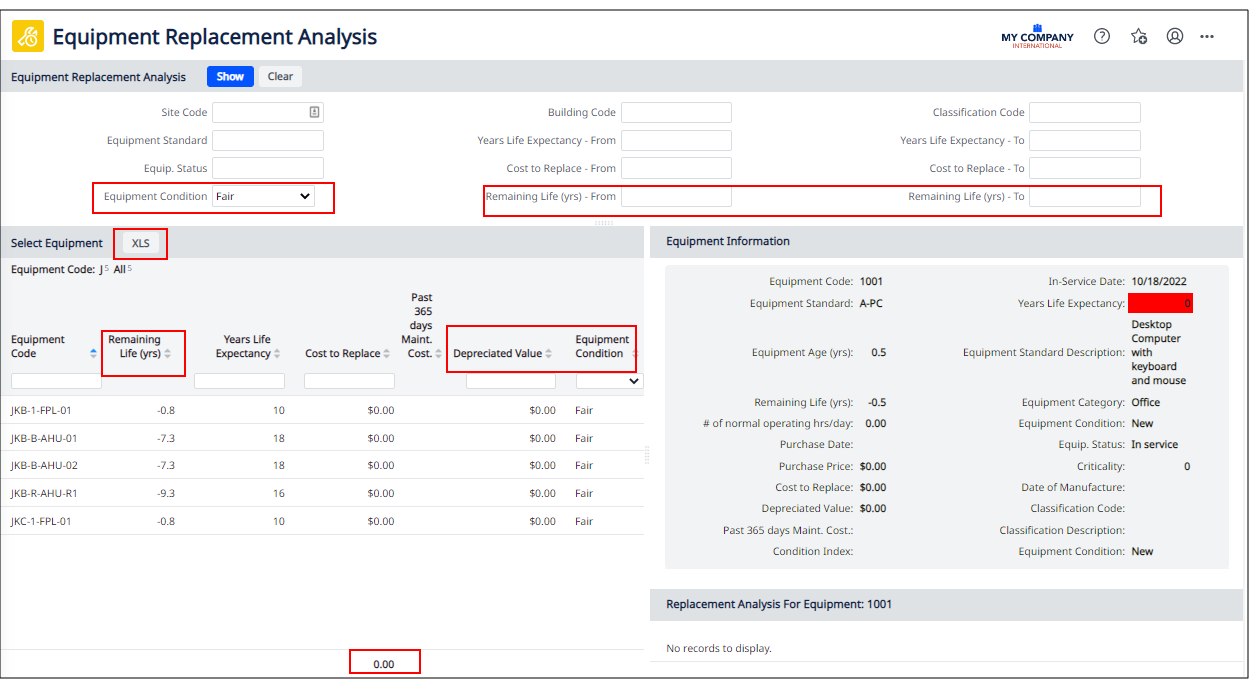Click the My Company International logo

[1037, 36]
